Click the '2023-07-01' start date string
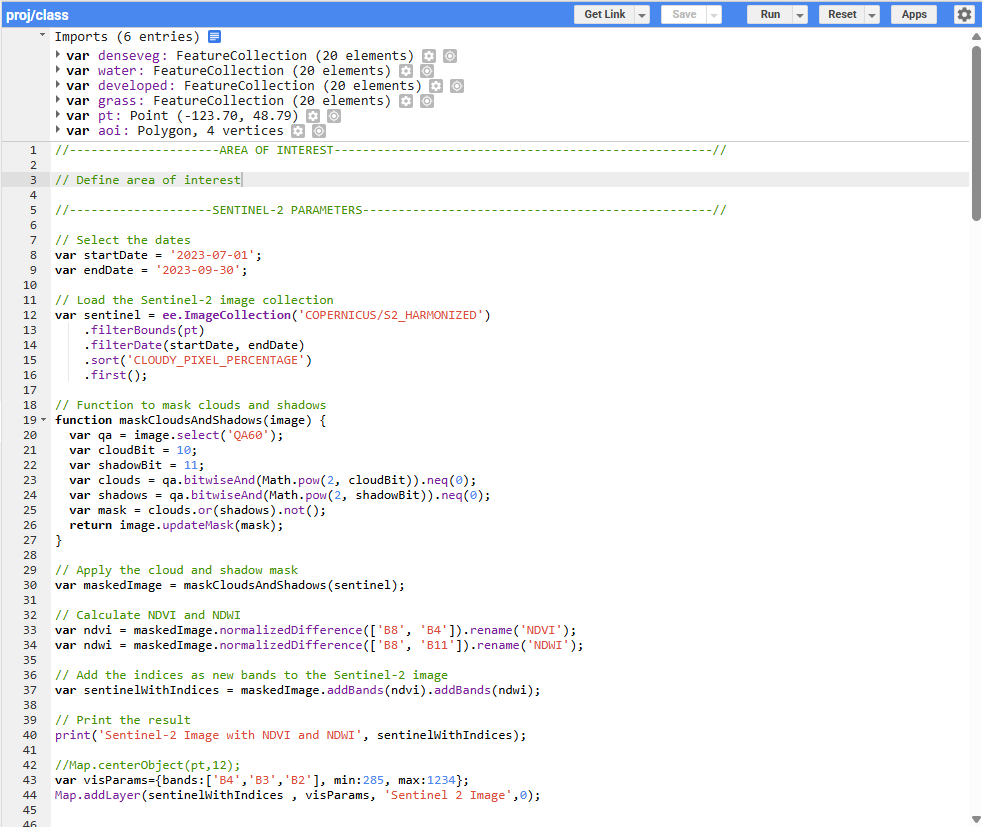 click(x=212, y=255)
